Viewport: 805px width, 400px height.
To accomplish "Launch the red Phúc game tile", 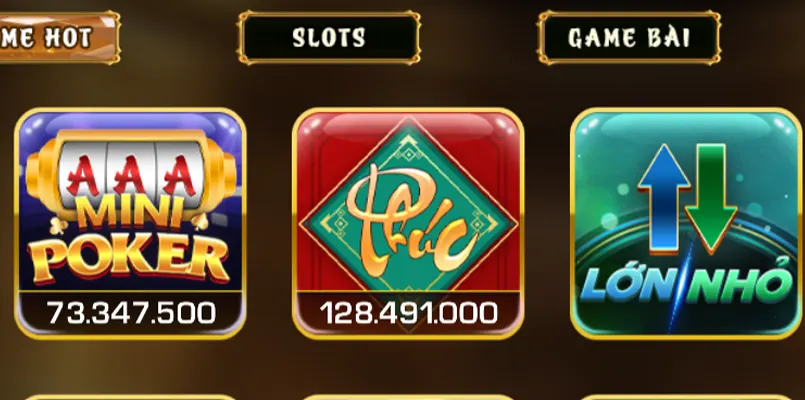I will 408,224.
